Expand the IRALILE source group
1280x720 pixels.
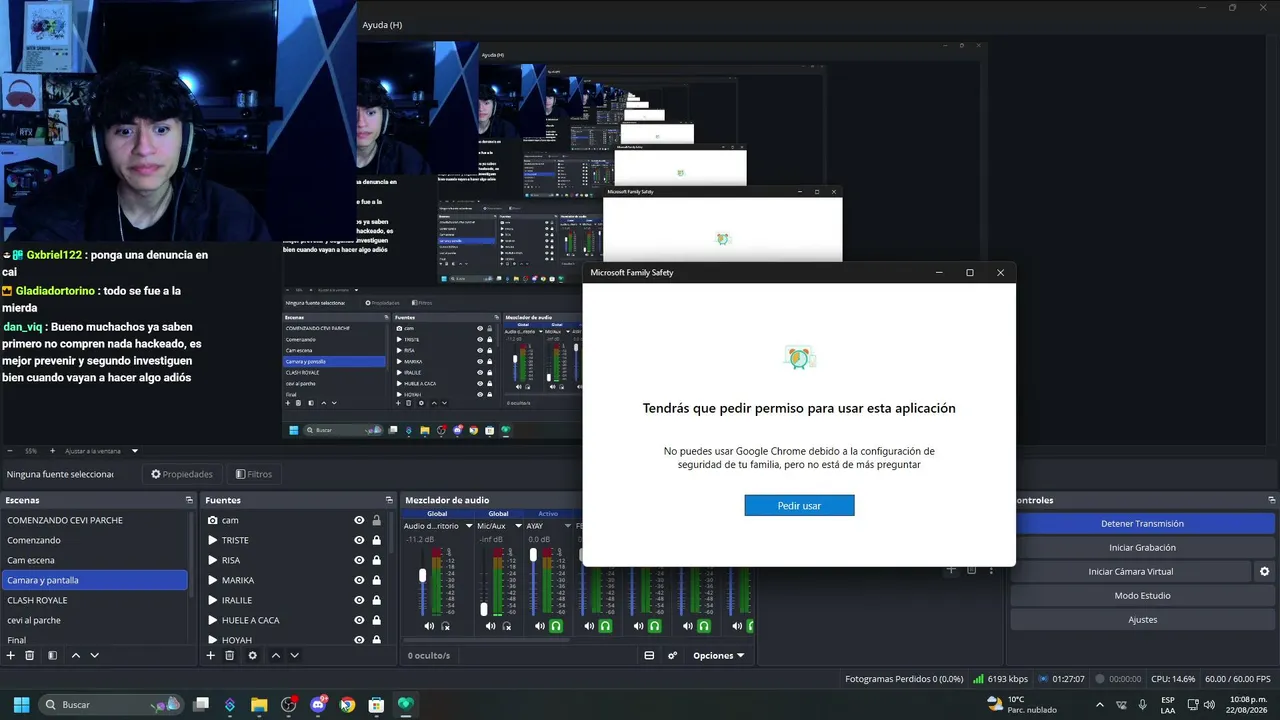coord(213,600)
